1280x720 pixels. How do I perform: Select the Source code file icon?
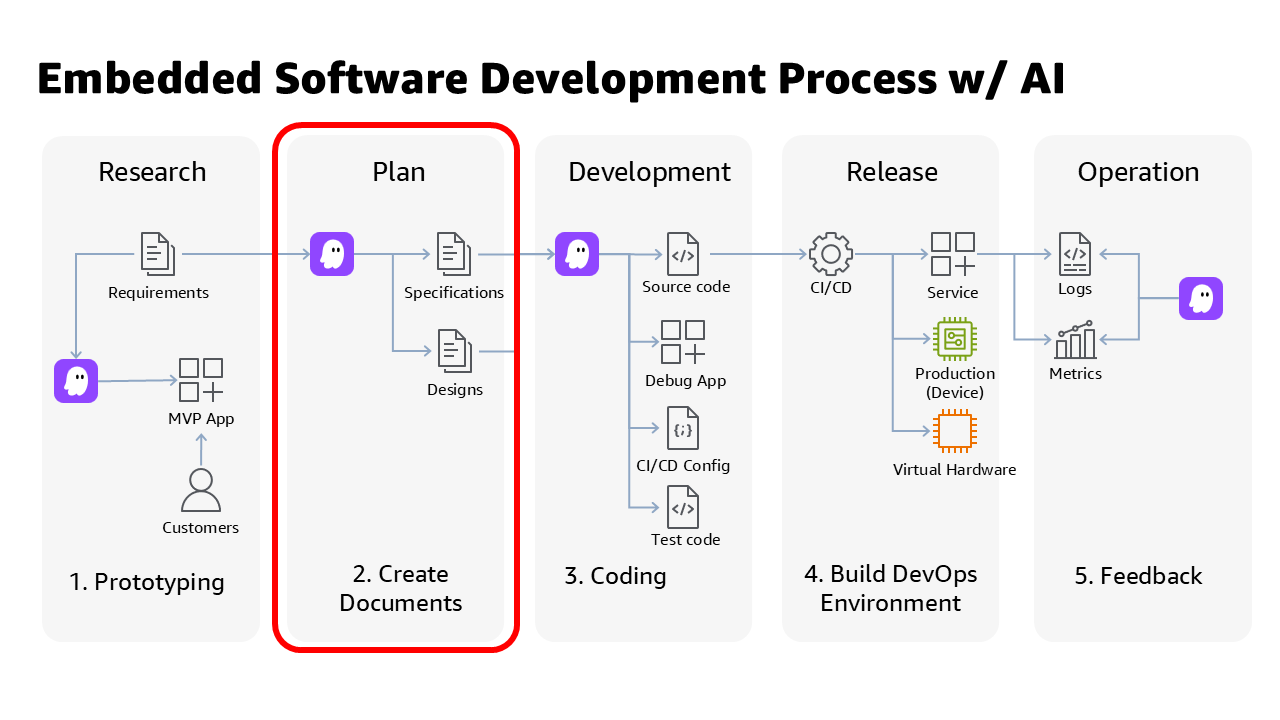point(683,254)
